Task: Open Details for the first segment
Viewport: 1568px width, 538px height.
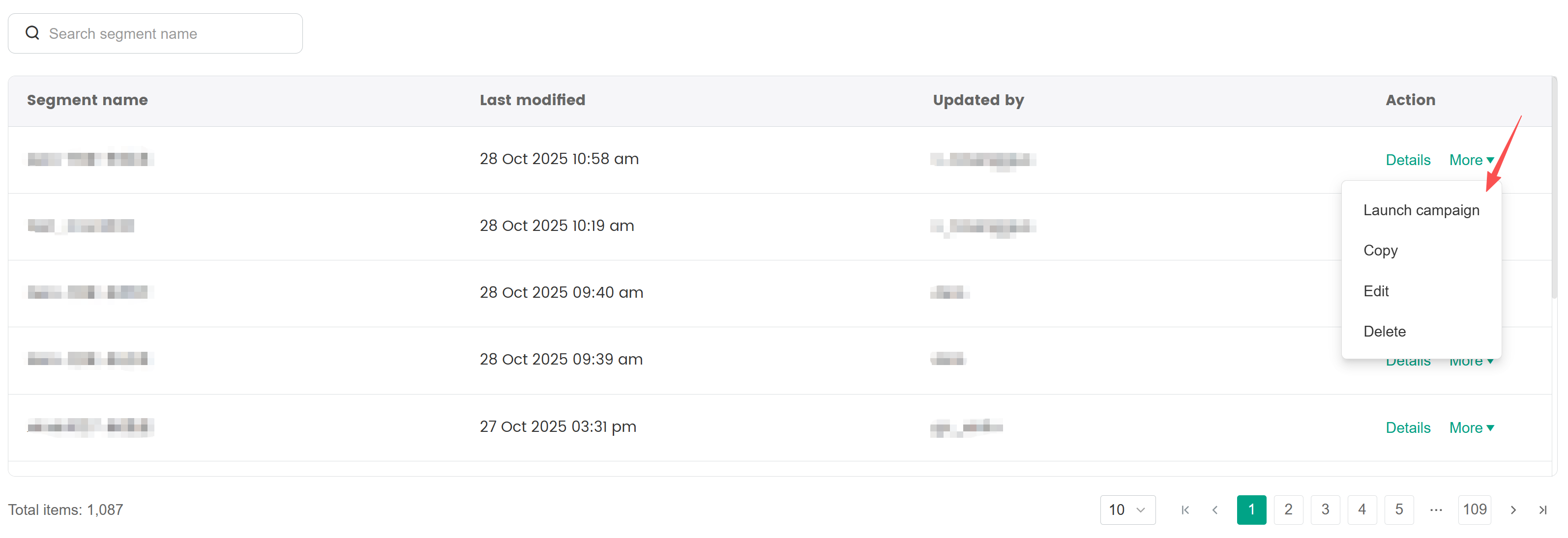Action: click(x=1407, y=160)
